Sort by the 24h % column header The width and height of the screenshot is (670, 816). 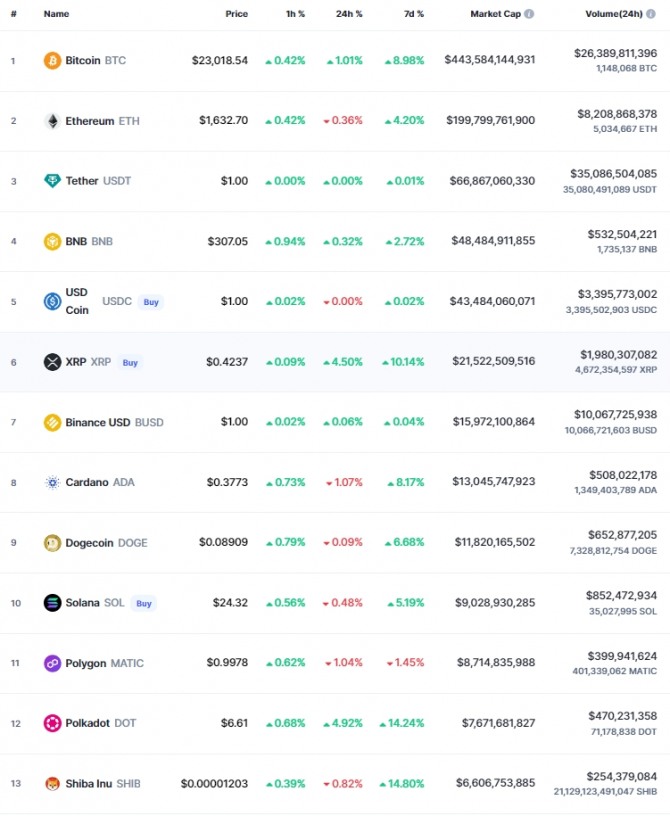(x=349, y=14)
